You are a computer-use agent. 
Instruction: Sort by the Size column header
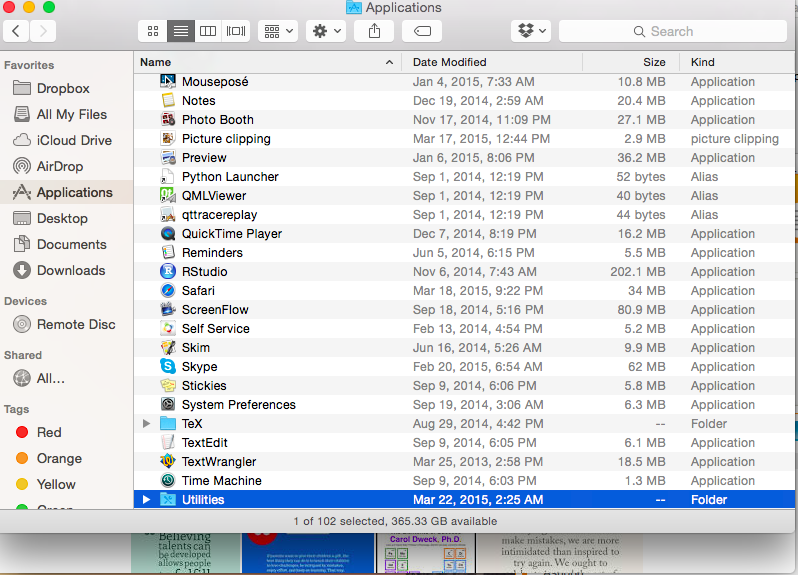(631, 62)
